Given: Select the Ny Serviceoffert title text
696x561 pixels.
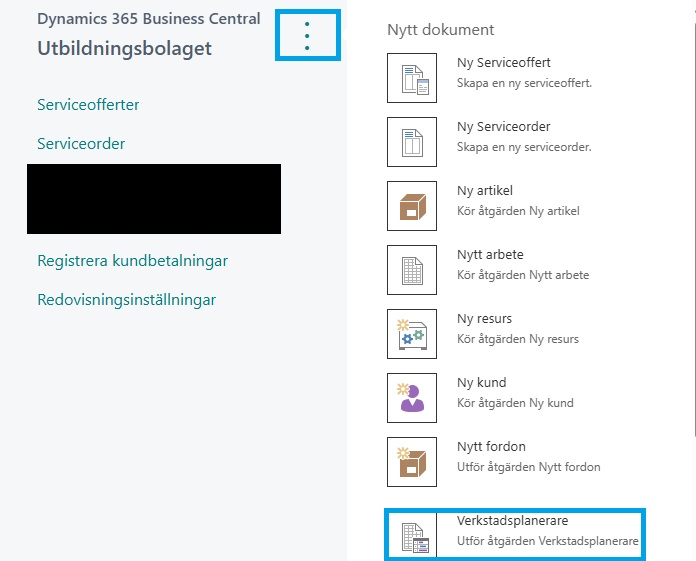Looking at the screenshot, I should pyautogui.click(x=503, y=63).
